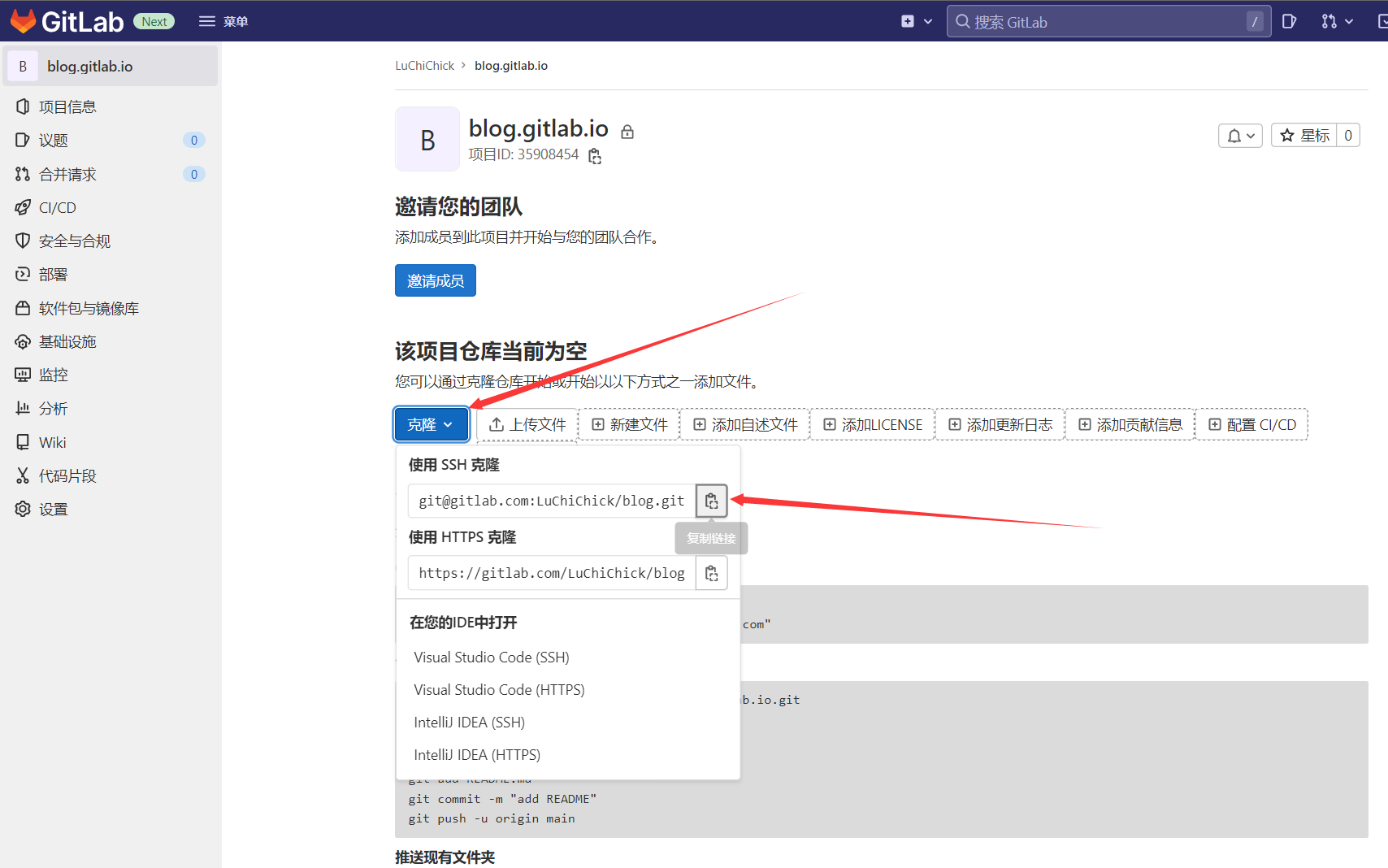Select the SSH clone URL field
The width and height of the screenshot is (1388, 868).
[552, 501]
